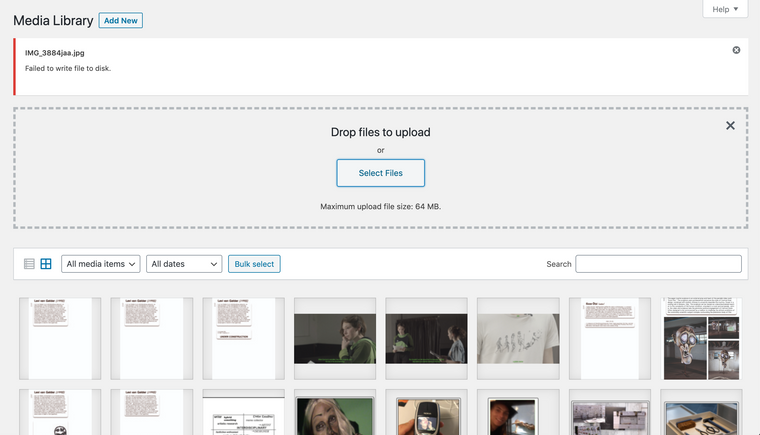Expand the All dates filter
760x435 pixels.
point(184,264)
